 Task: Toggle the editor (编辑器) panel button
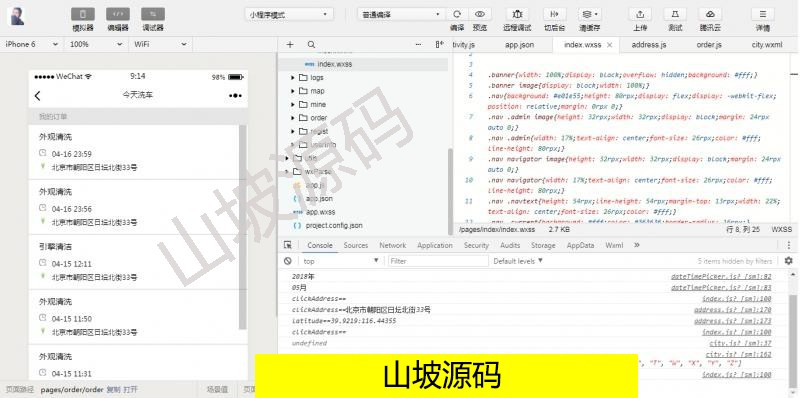(x=118, y=14)
